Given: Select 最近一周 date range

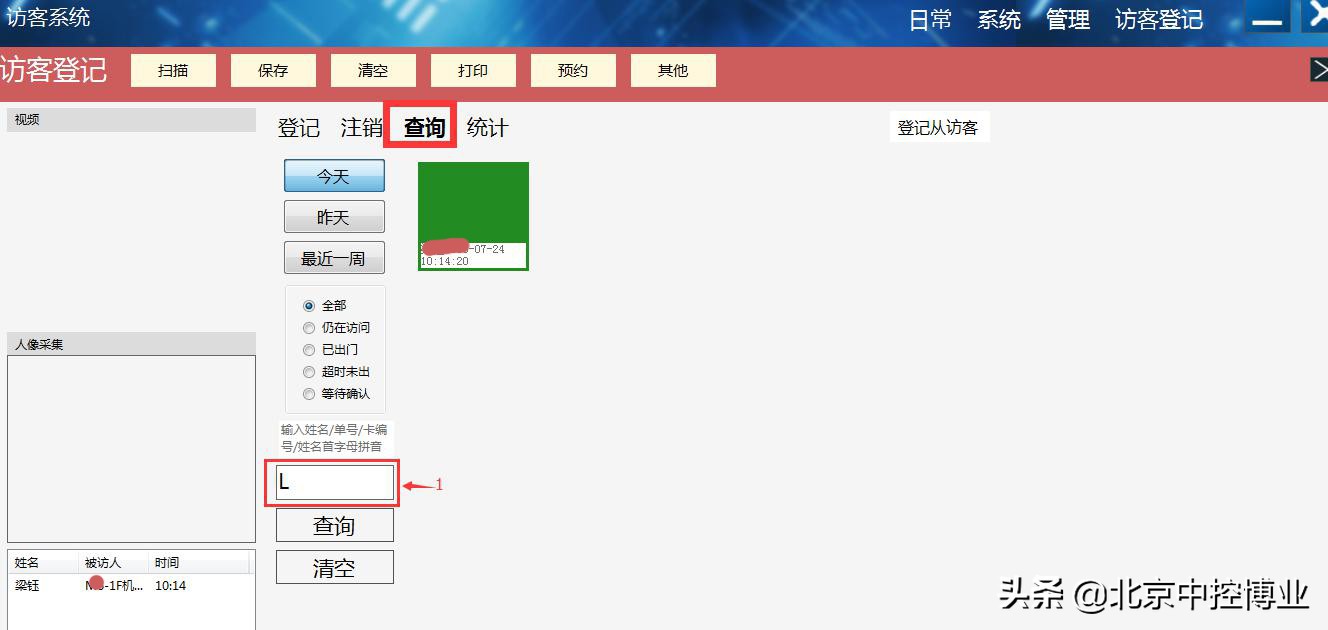Looking at the screenshot, I should tap(334, 257).
